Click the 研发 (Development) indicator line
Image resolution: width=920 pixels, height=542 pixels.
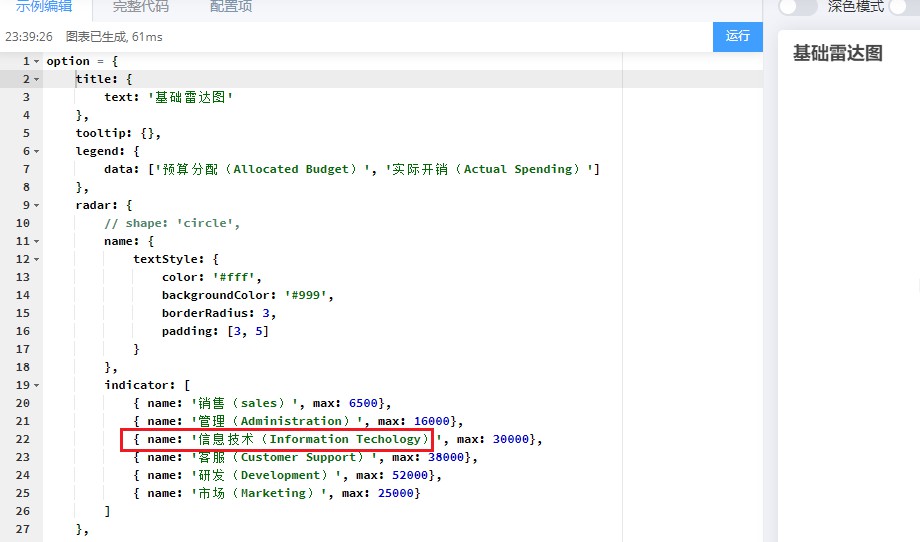[287, 475]
